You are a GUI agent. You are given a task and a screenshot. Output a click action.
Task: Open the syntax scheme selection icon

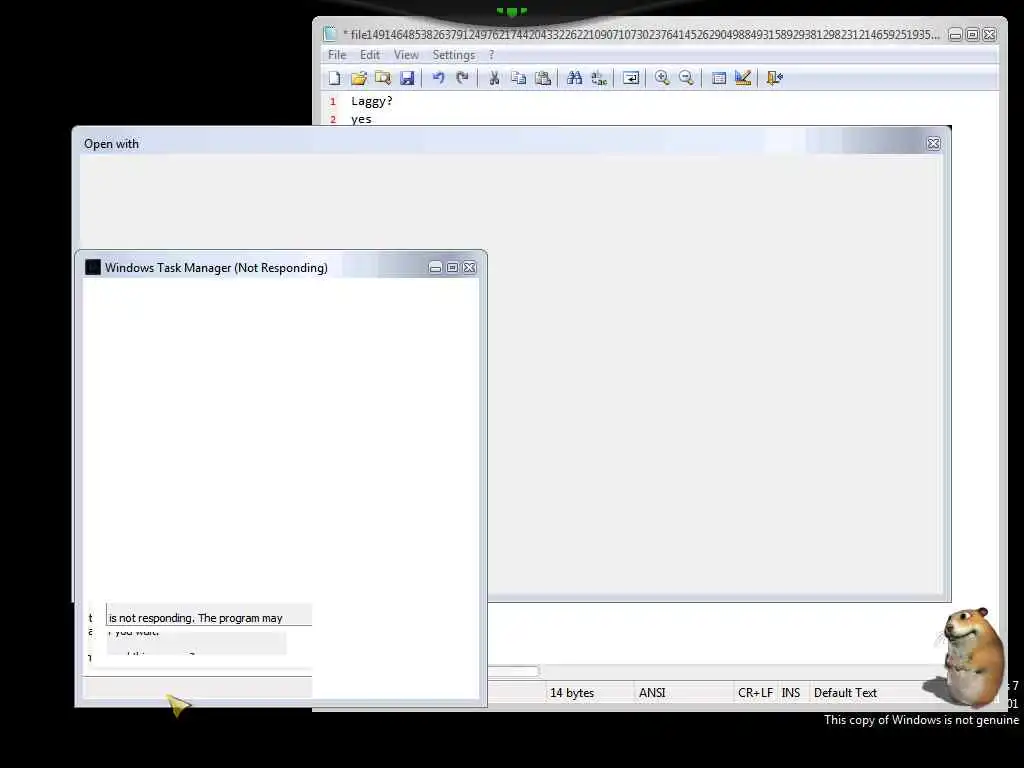[718, 78]
